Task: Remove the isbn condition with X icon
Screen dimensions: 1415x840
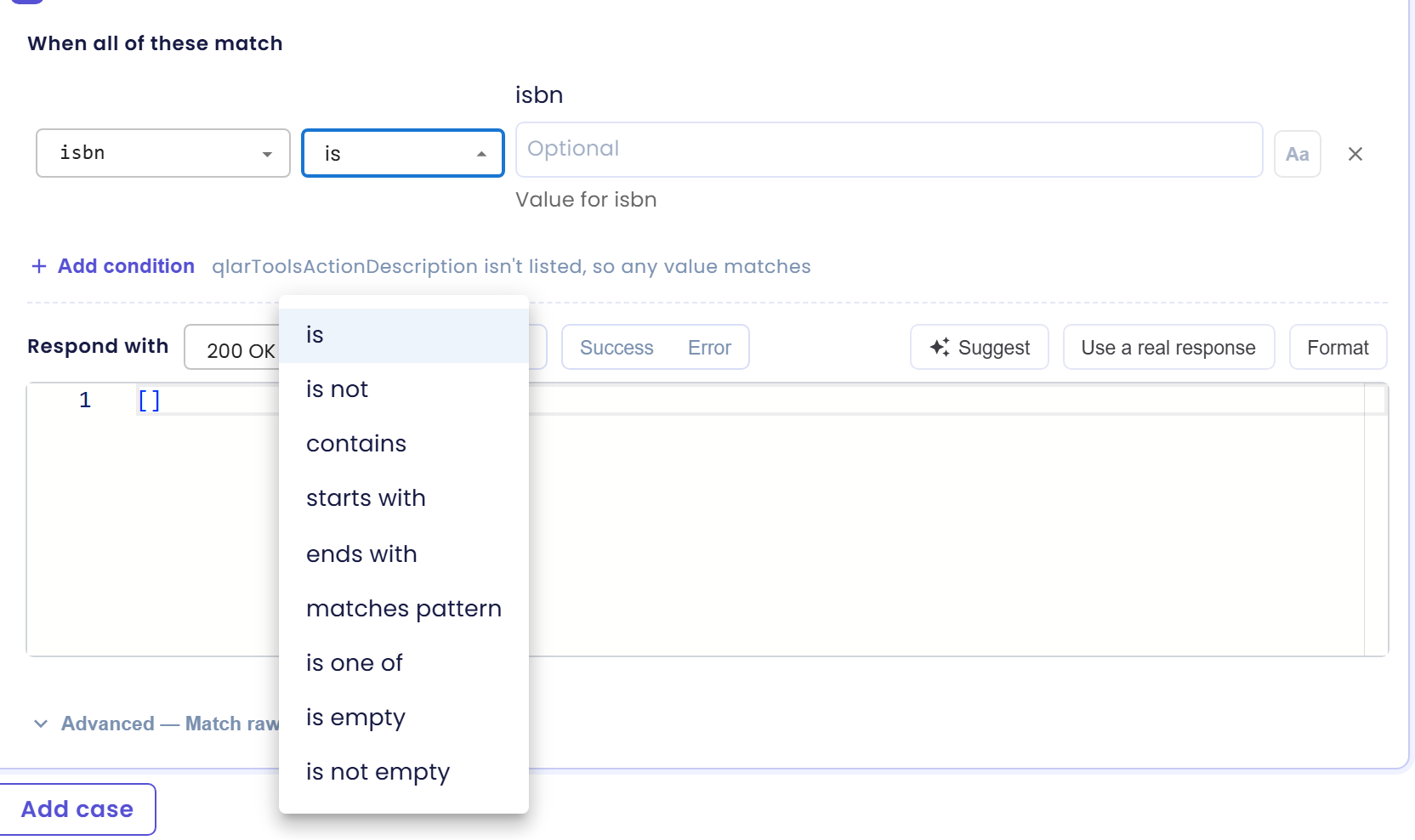Action: coord(1355,154)
